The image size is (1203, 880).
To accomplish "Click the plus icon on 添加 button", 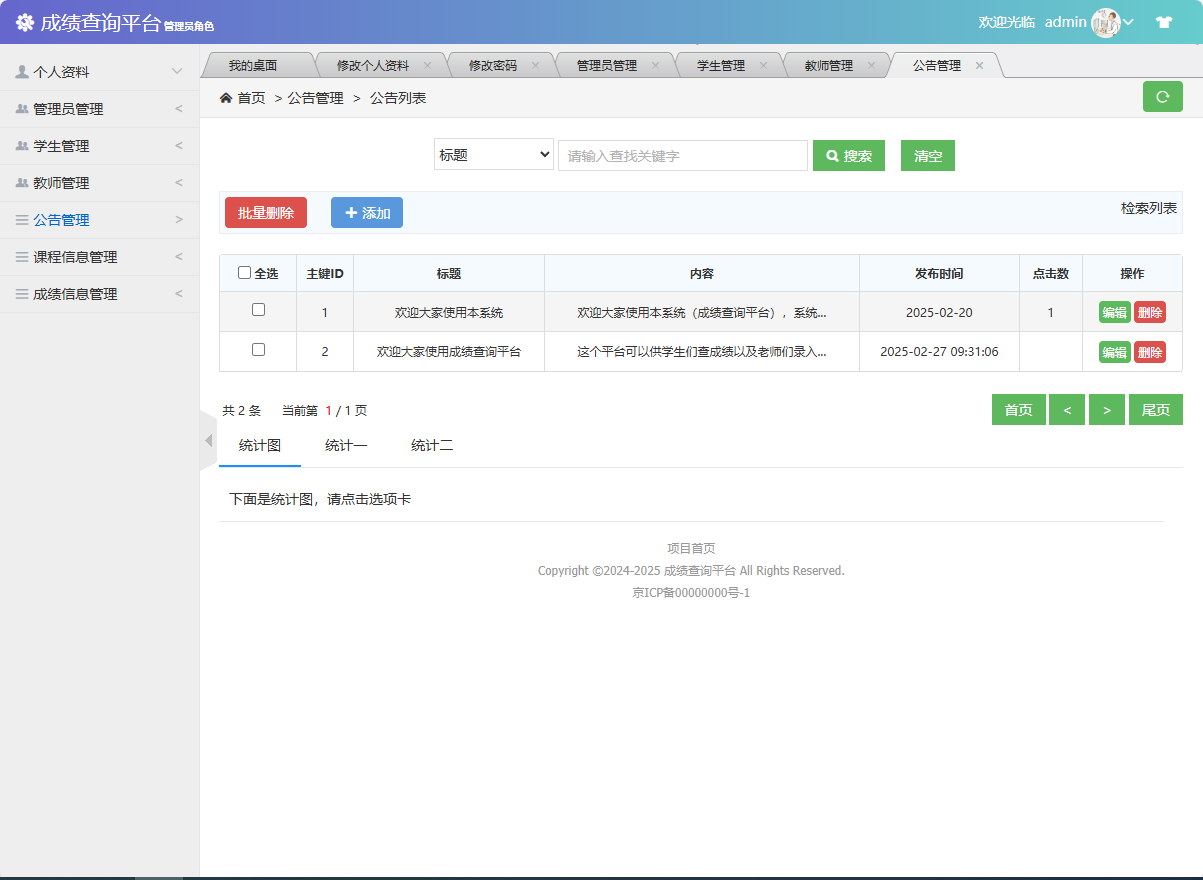I will [x=352, y=212].
